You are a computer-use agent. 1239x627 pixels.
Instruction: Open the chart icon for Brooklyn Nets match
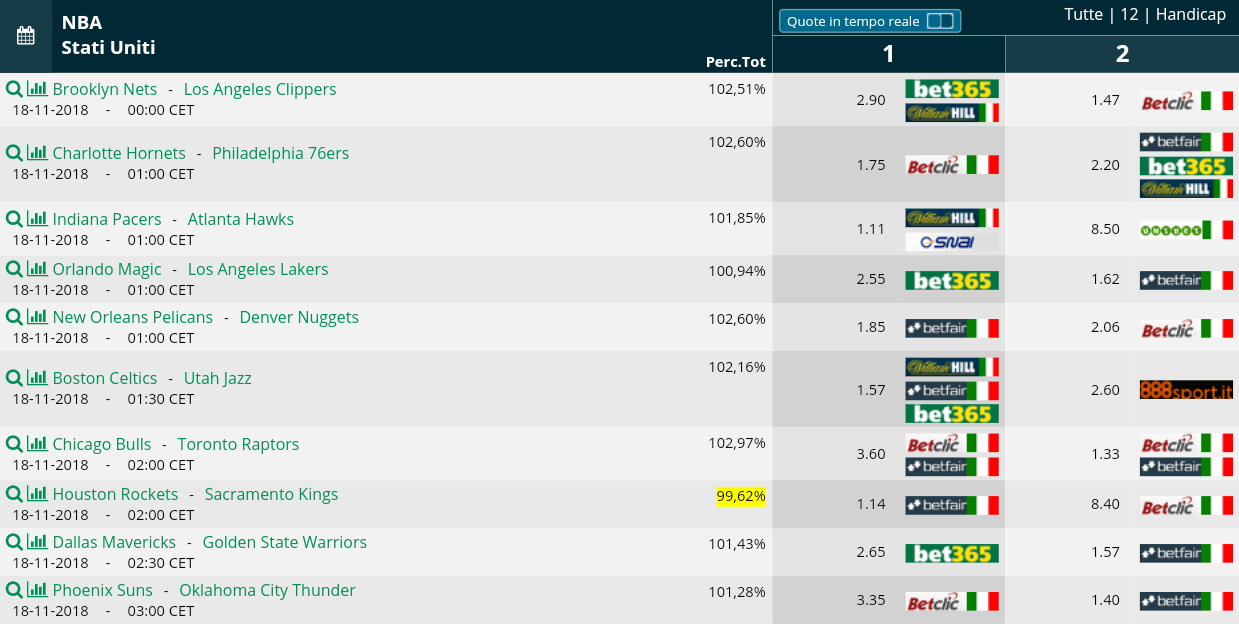click(37, 89)
